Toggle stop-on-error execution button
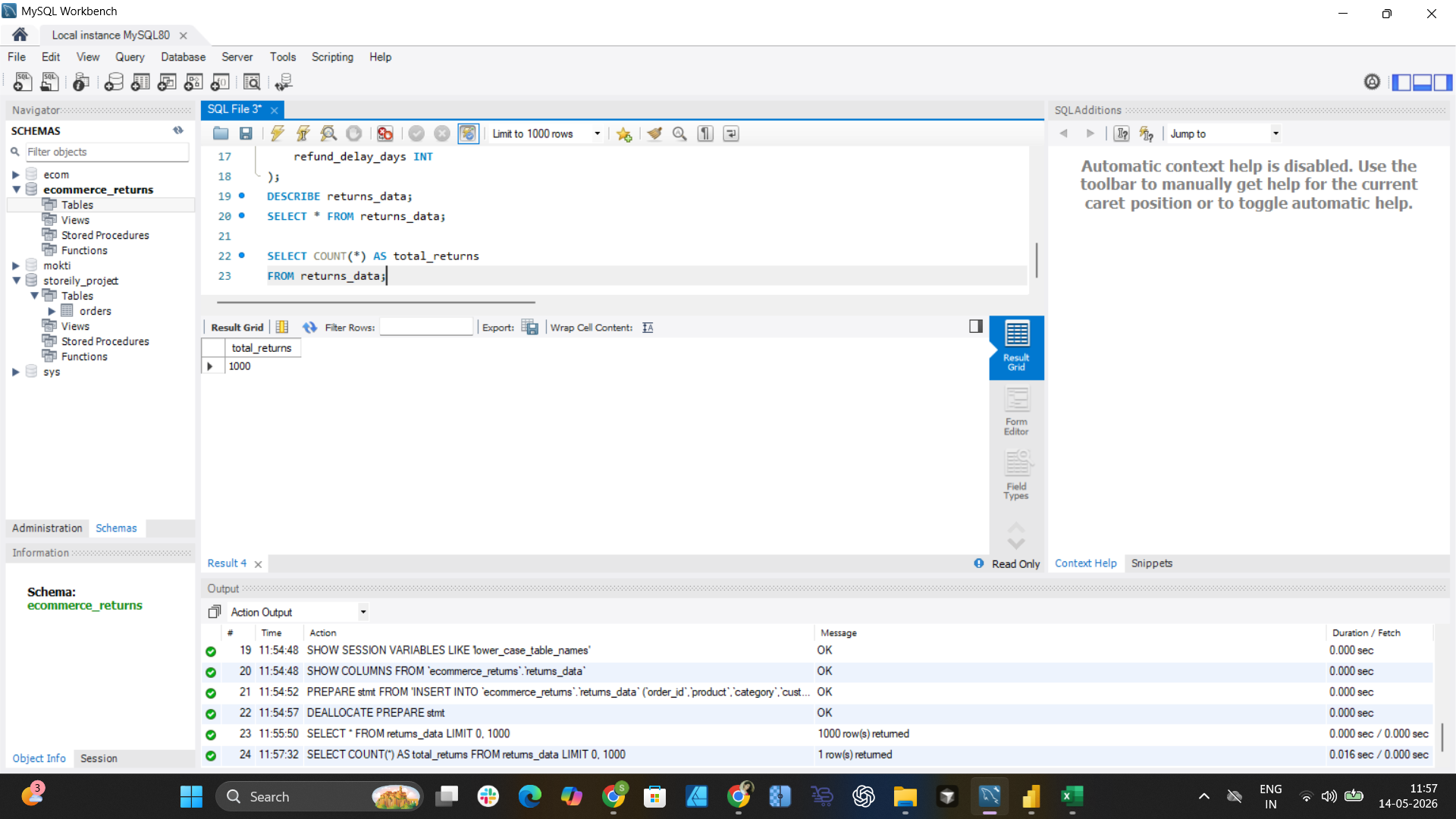The image size is (1456, 819). click(x=385, y=133)
